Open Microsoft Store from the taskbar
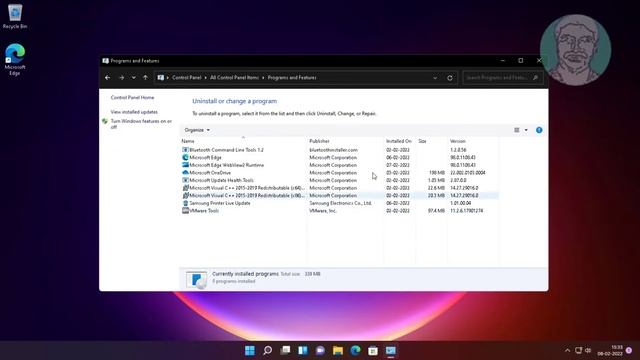 (x=373, y=350)
